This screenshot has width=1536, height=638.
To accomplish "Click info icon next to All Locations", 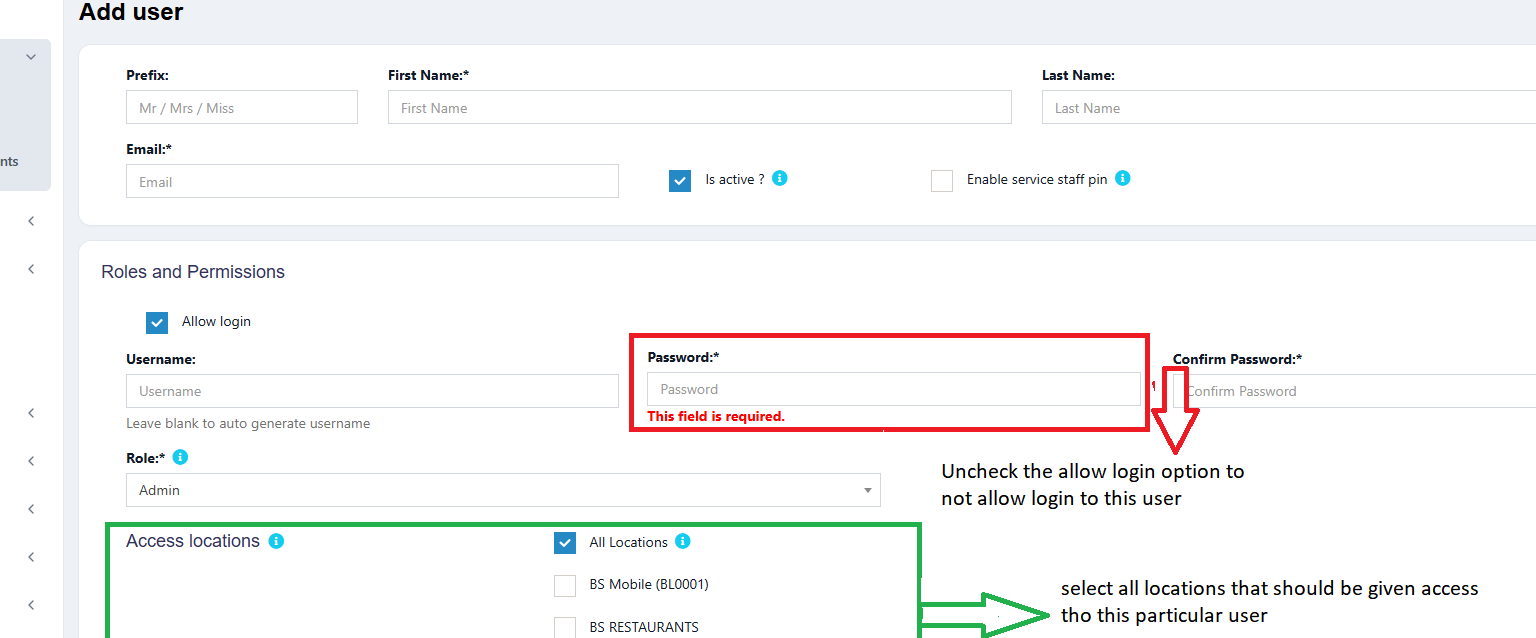I will [682, 541].
